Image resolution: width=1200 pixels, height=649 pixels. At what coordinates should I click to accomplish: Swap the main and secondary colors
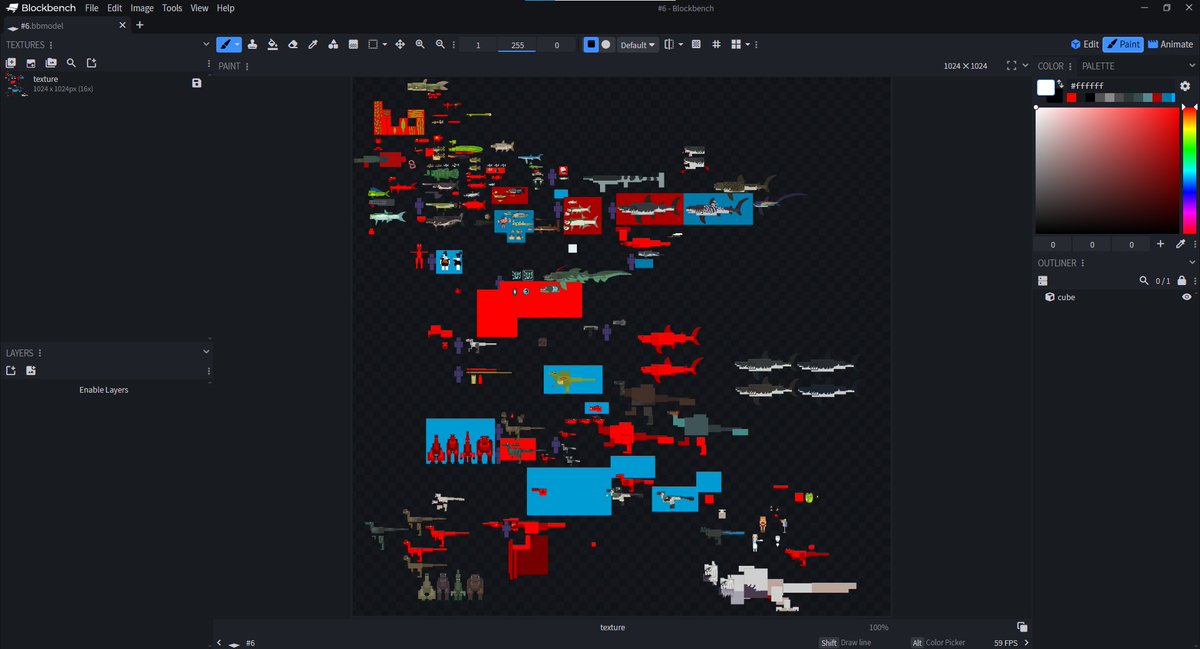1060,84
